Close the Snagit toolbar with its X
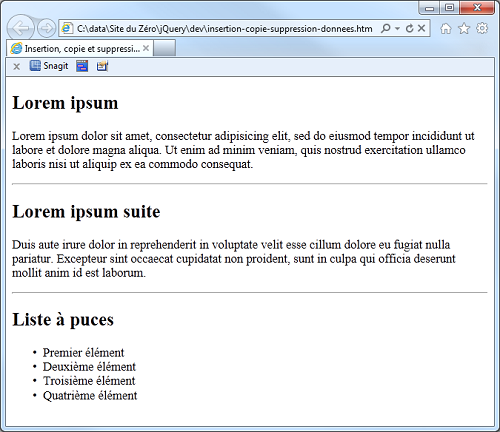500x432 pixels. pyautogui.click(x=16, y=67)
